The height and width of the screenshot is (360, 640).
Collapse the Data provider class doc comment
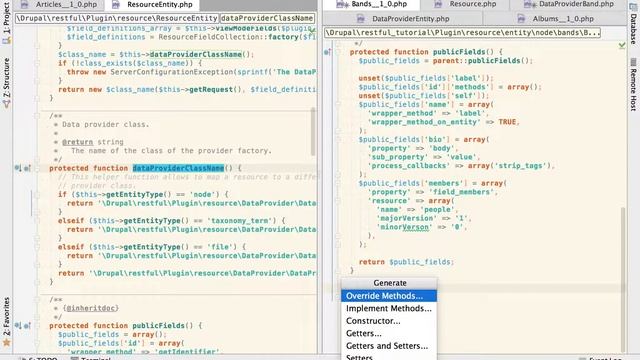coord(37,116)
